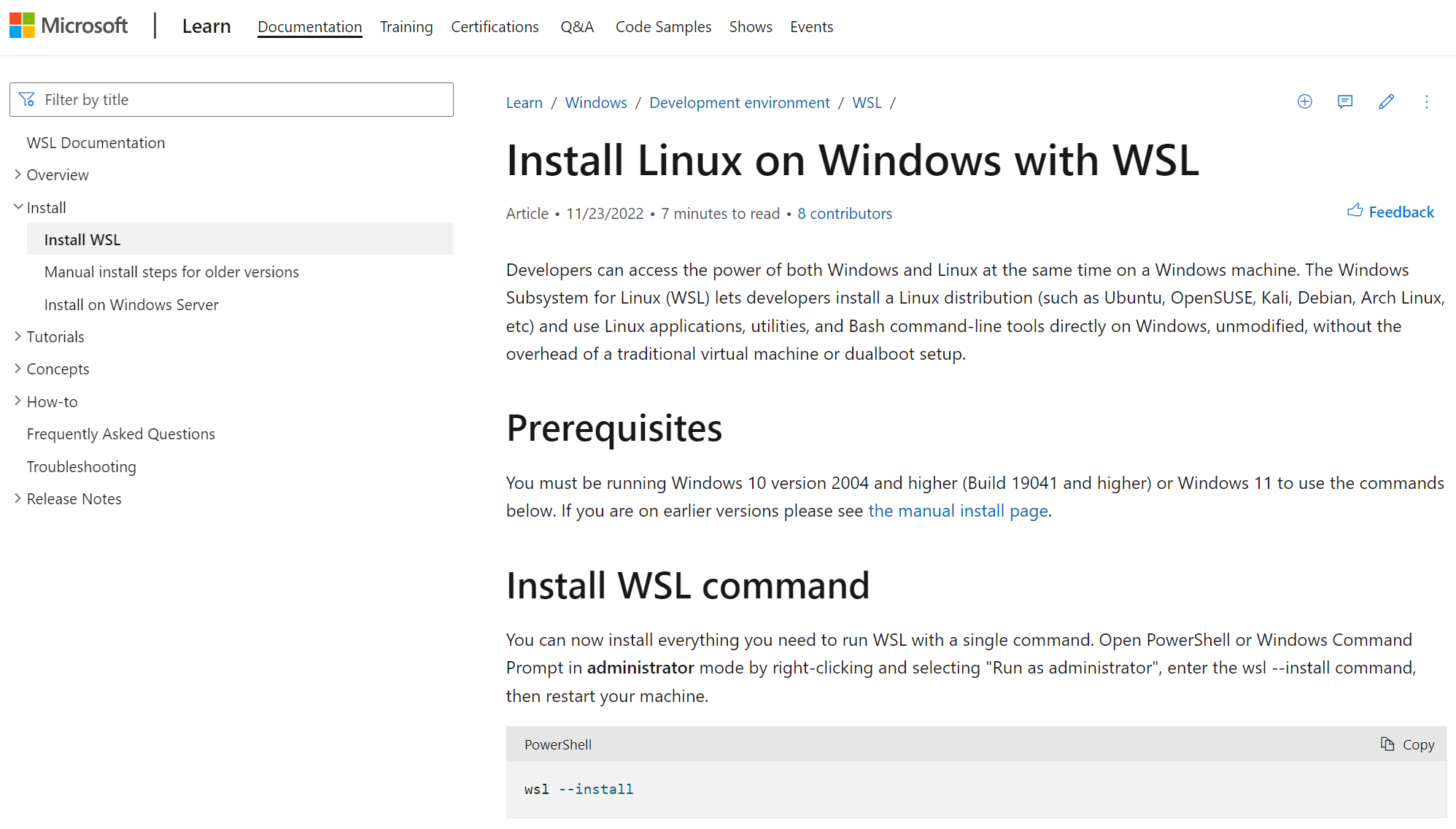1456x829 pixels.
Task: Open the more actions vertical dots menu
Action: click(x=1426, y=102)
